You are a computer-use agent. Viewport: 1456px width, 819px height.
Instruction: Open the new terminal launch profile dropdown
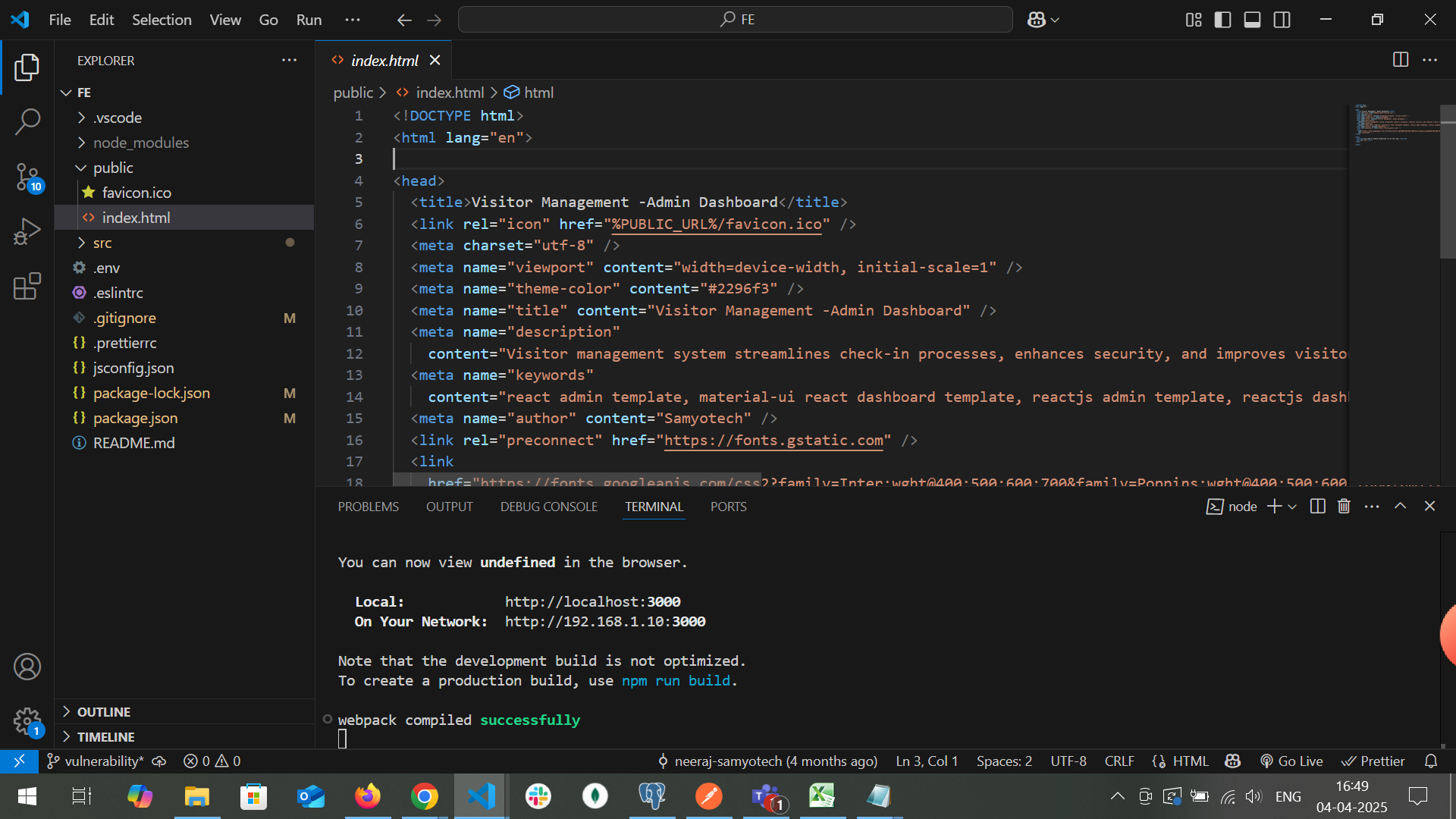click(x=1292, y=506)
